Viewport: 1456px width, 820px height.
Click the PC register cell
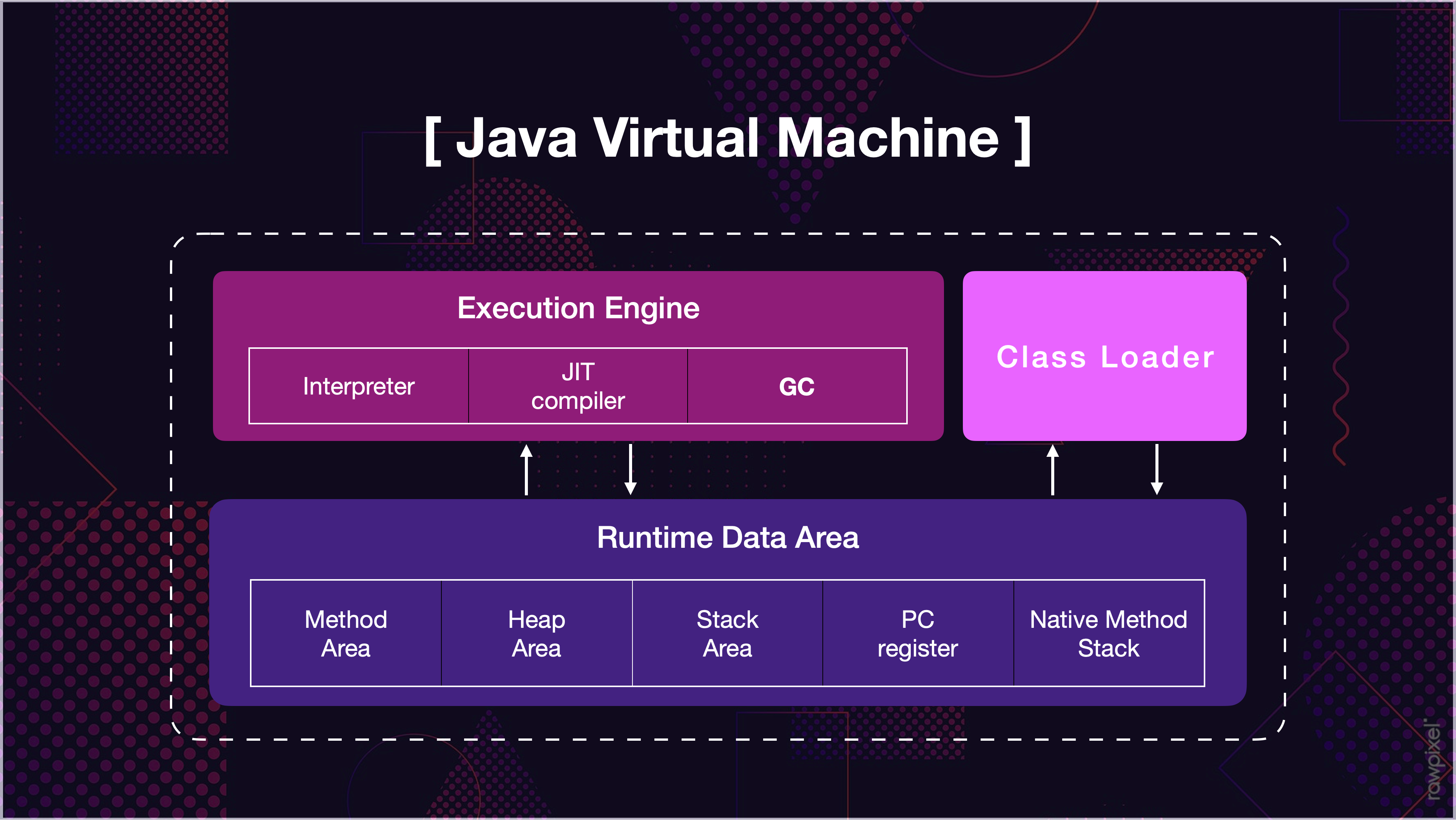pos(918,633)
